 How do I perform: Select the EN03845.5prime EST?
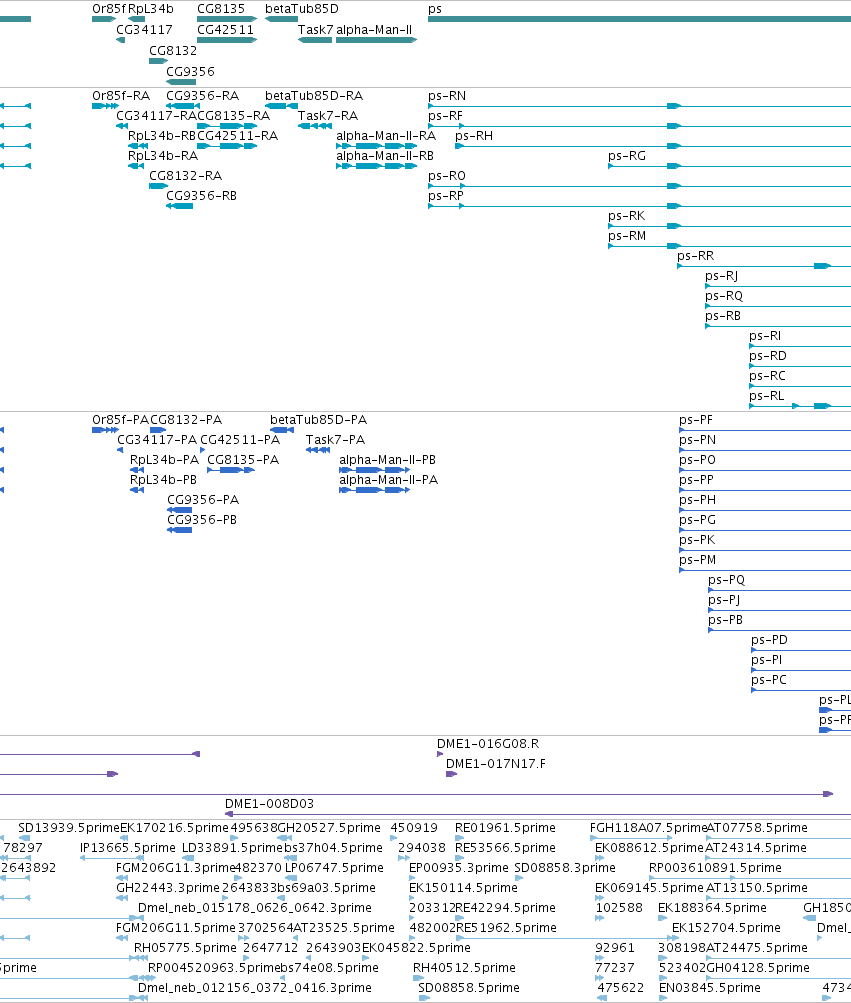664,998
